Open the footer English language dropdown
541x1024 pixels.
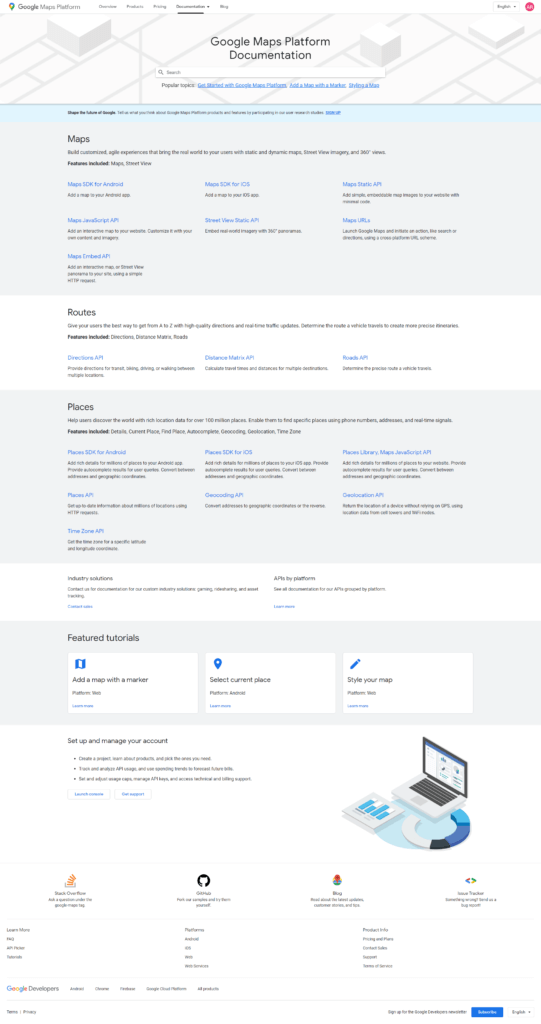[521, 1012]
